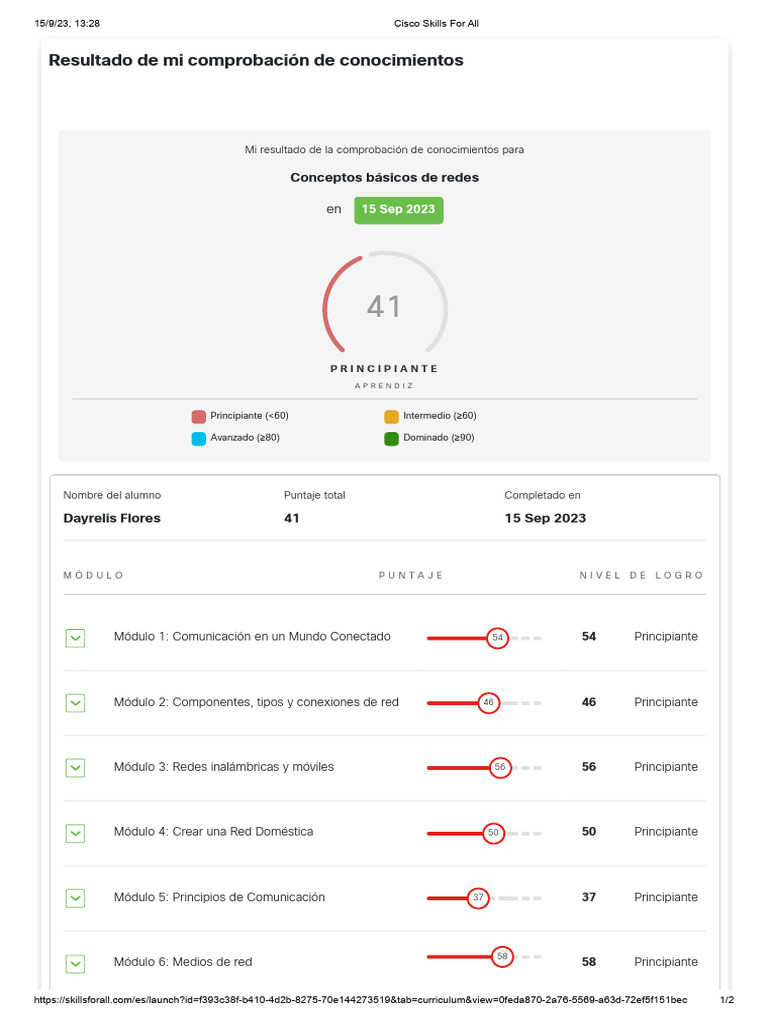Click the orange Intermedio legend swatch

click(391, 416)
